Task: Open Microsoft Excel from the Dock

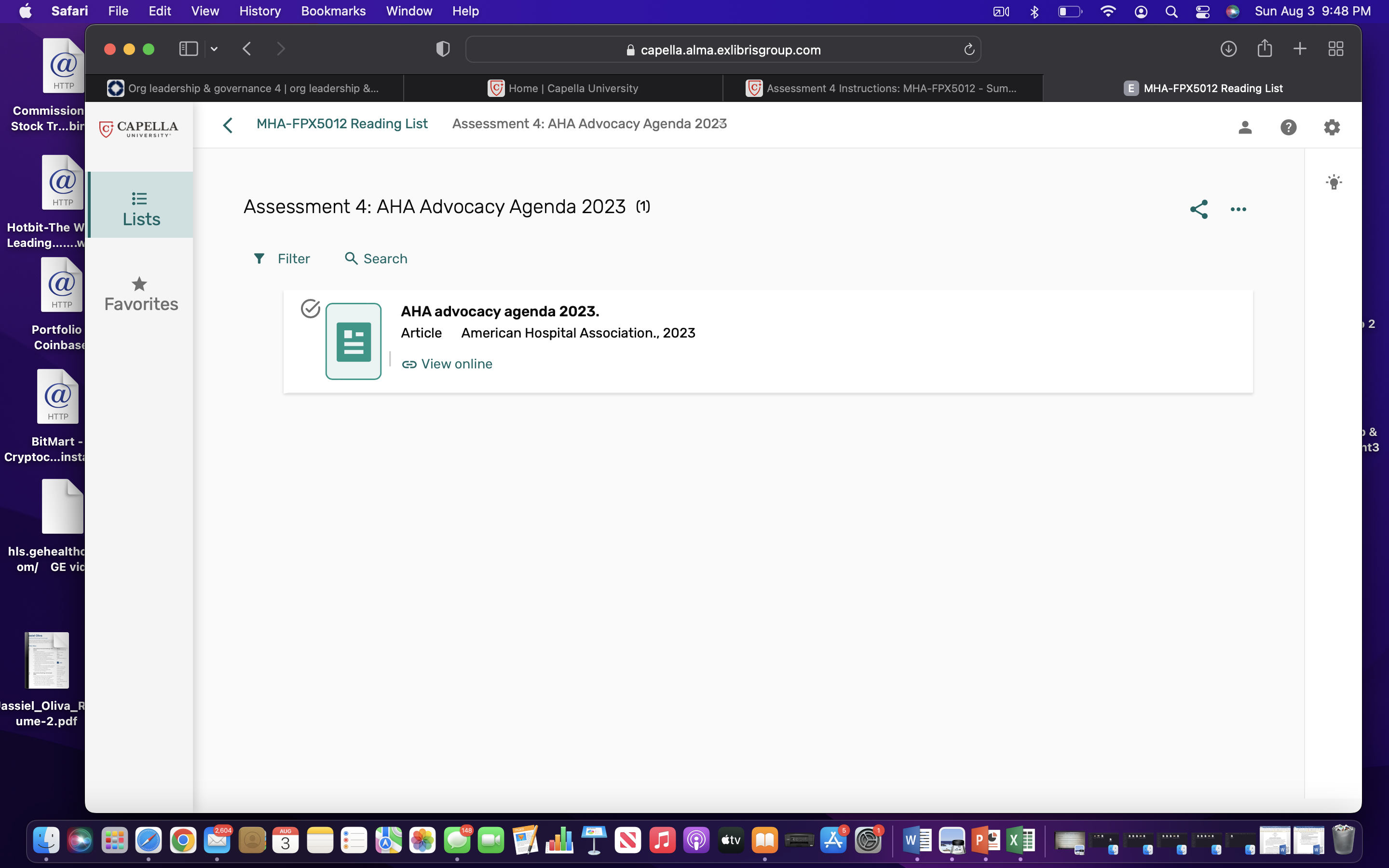Action: click(x=1021, y=841)
